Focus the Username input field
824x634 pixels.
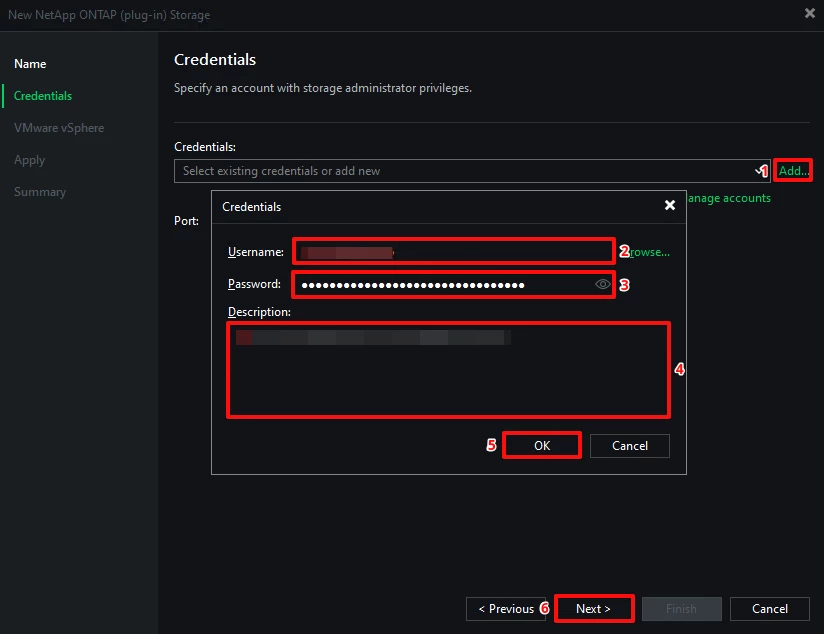[454, 252]
